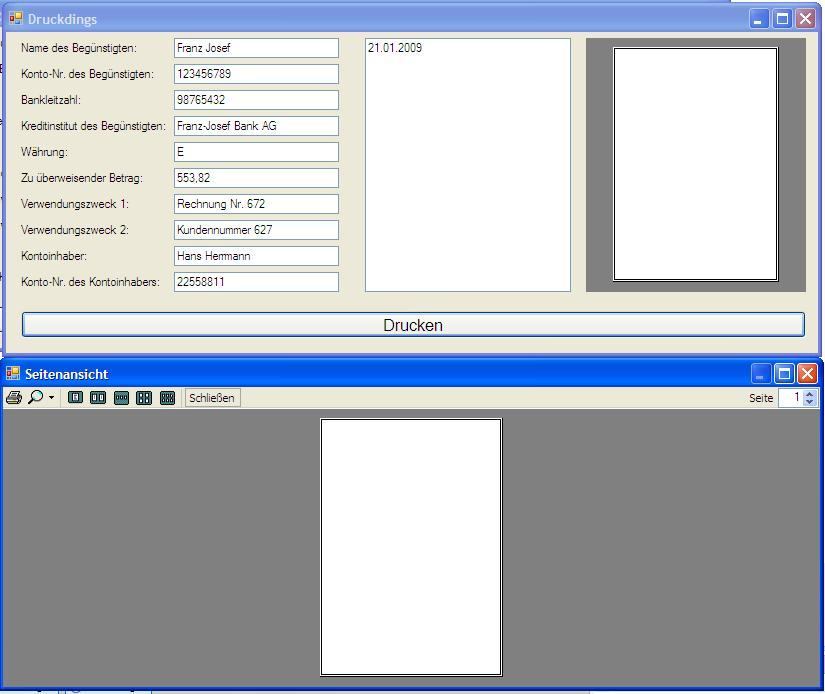Click the large Drucken button

click(x=413, y=325)
